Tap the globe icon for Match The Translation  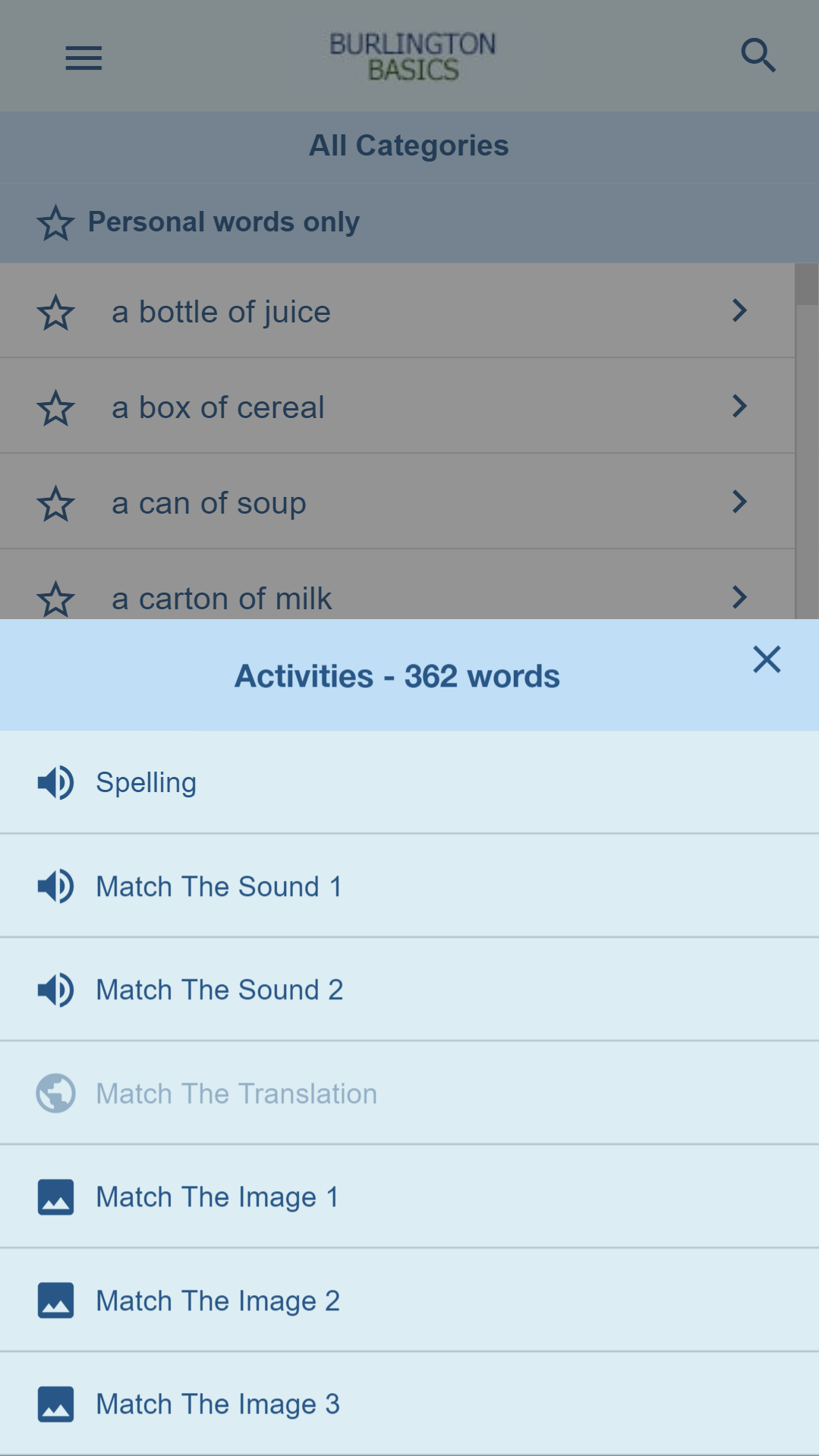point(55,1093)
